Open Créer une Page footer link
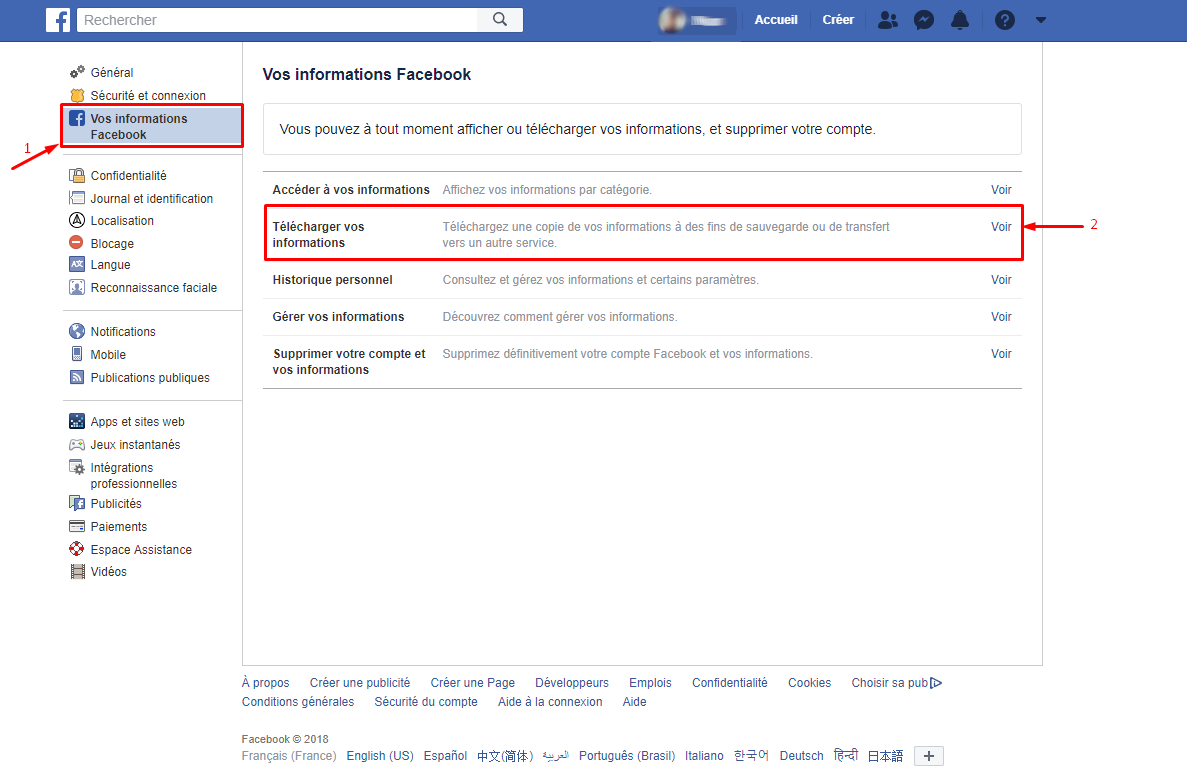1187x784 pixels. tap(472, 683)
